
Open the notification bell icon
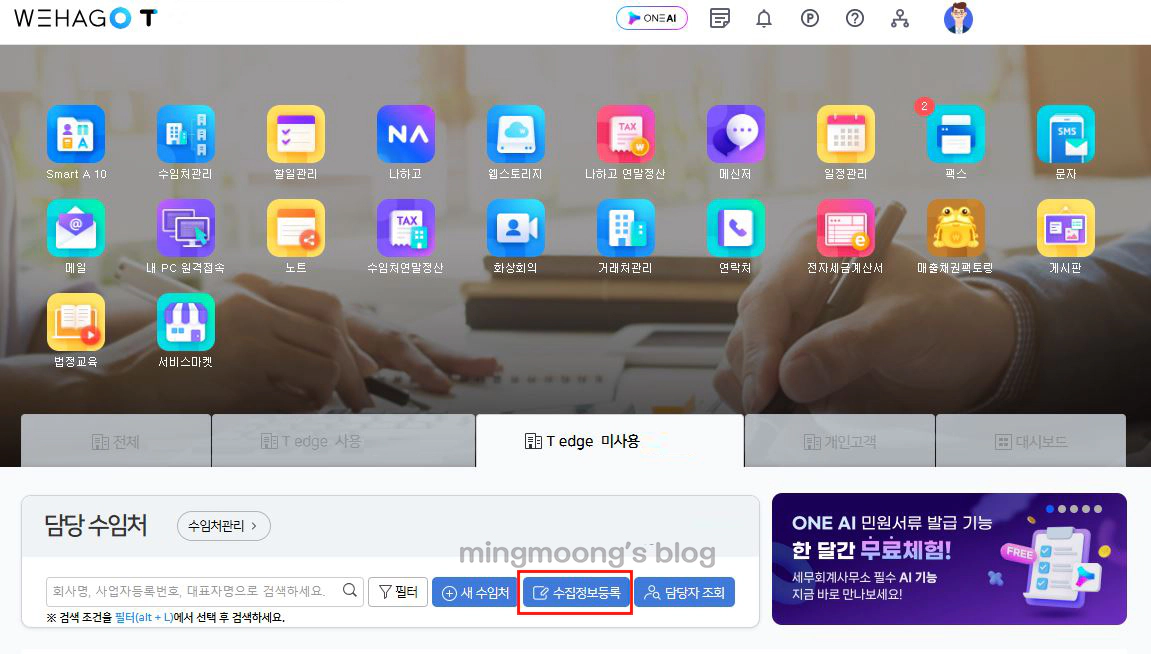click(x=764, y=18)
